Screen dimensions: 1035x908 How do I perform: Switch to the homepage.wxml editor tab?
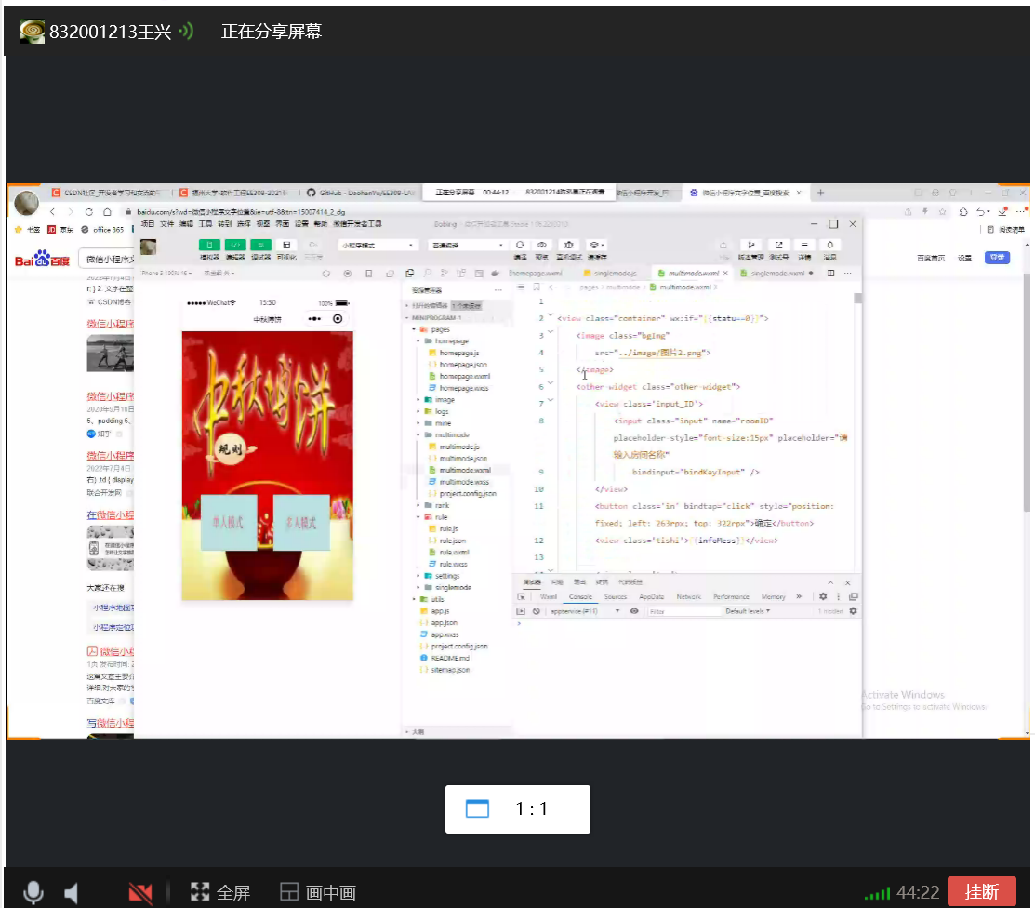536,273
